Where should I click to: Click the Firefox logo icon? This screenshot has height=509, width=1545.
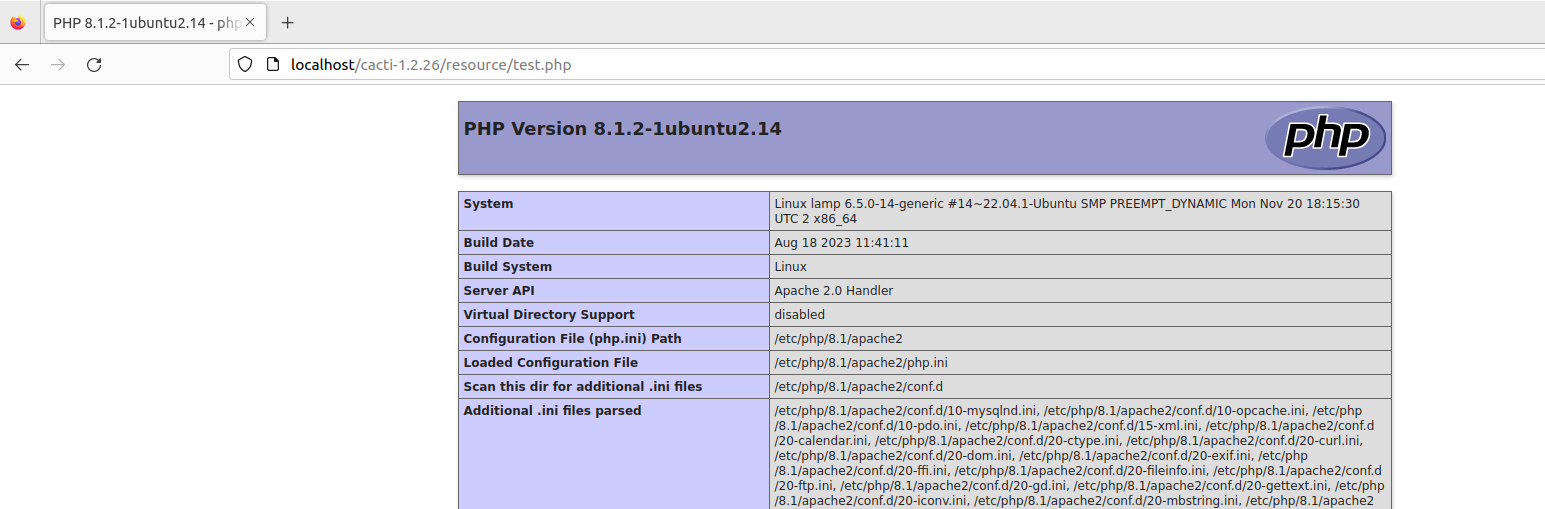(x=17, y=22)
